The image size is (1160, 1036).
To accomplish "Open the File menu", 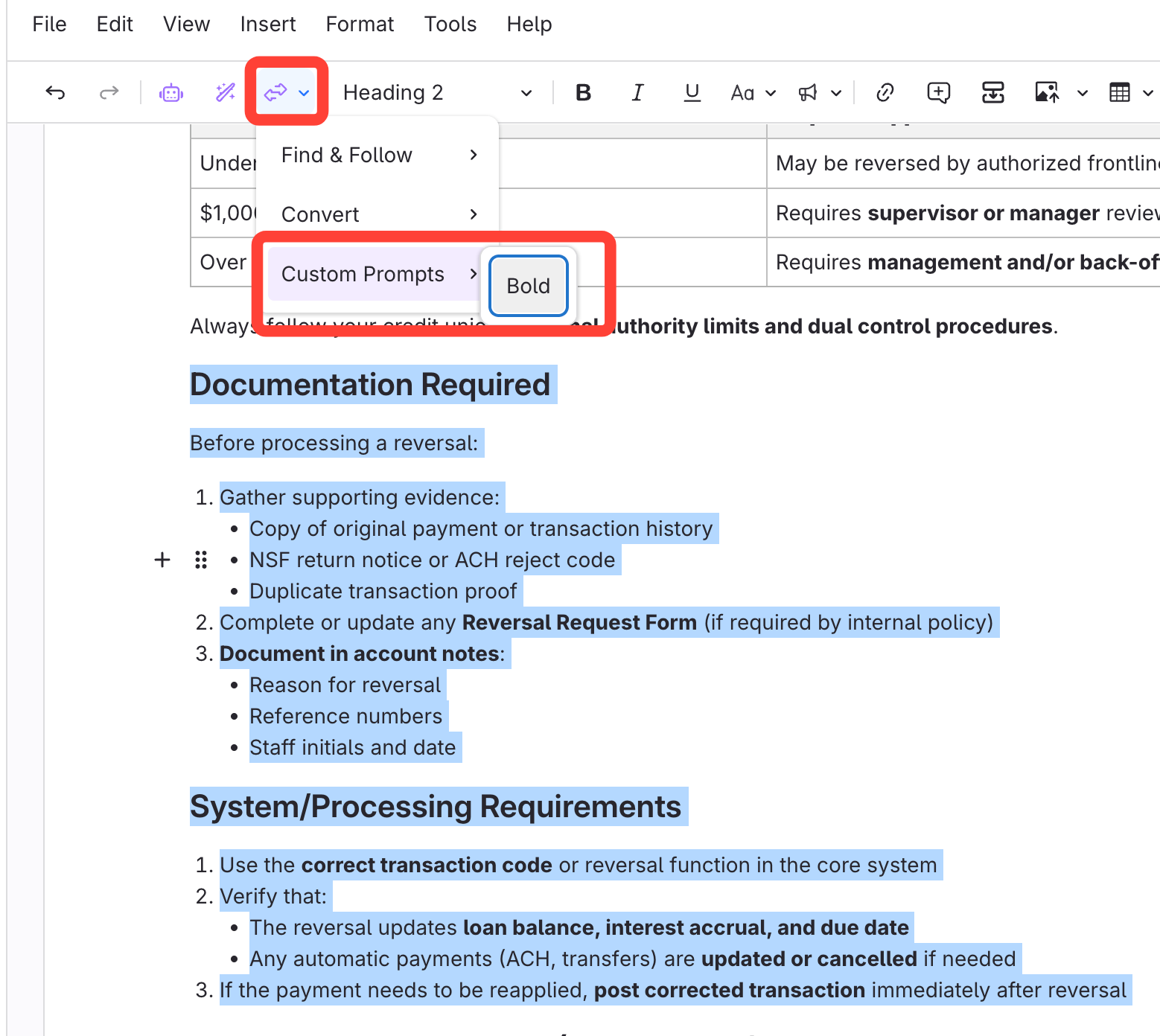I will click(50, 25).
